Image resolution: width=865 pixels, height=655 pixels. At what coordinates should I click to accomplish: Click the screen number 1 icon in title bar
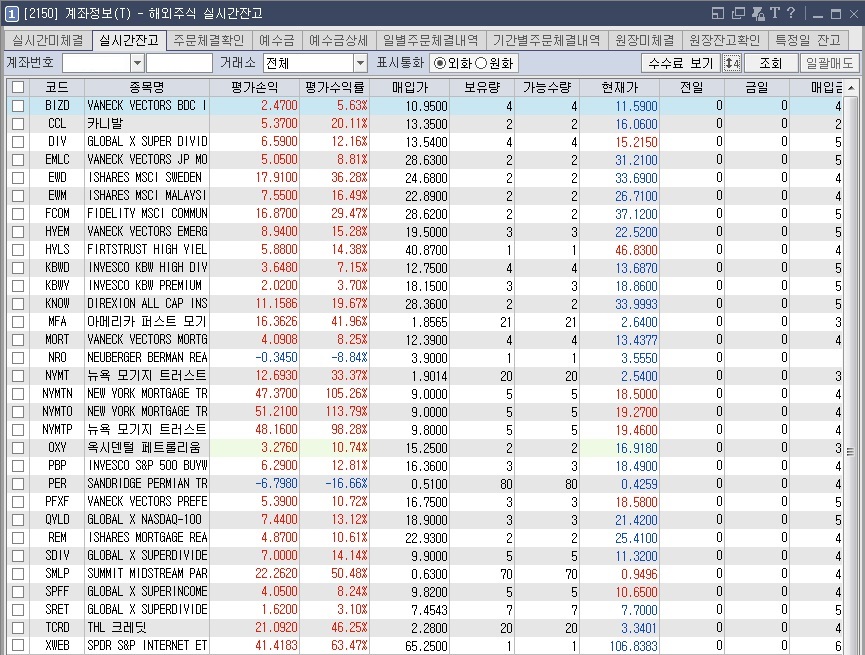[x=12, y=13]
